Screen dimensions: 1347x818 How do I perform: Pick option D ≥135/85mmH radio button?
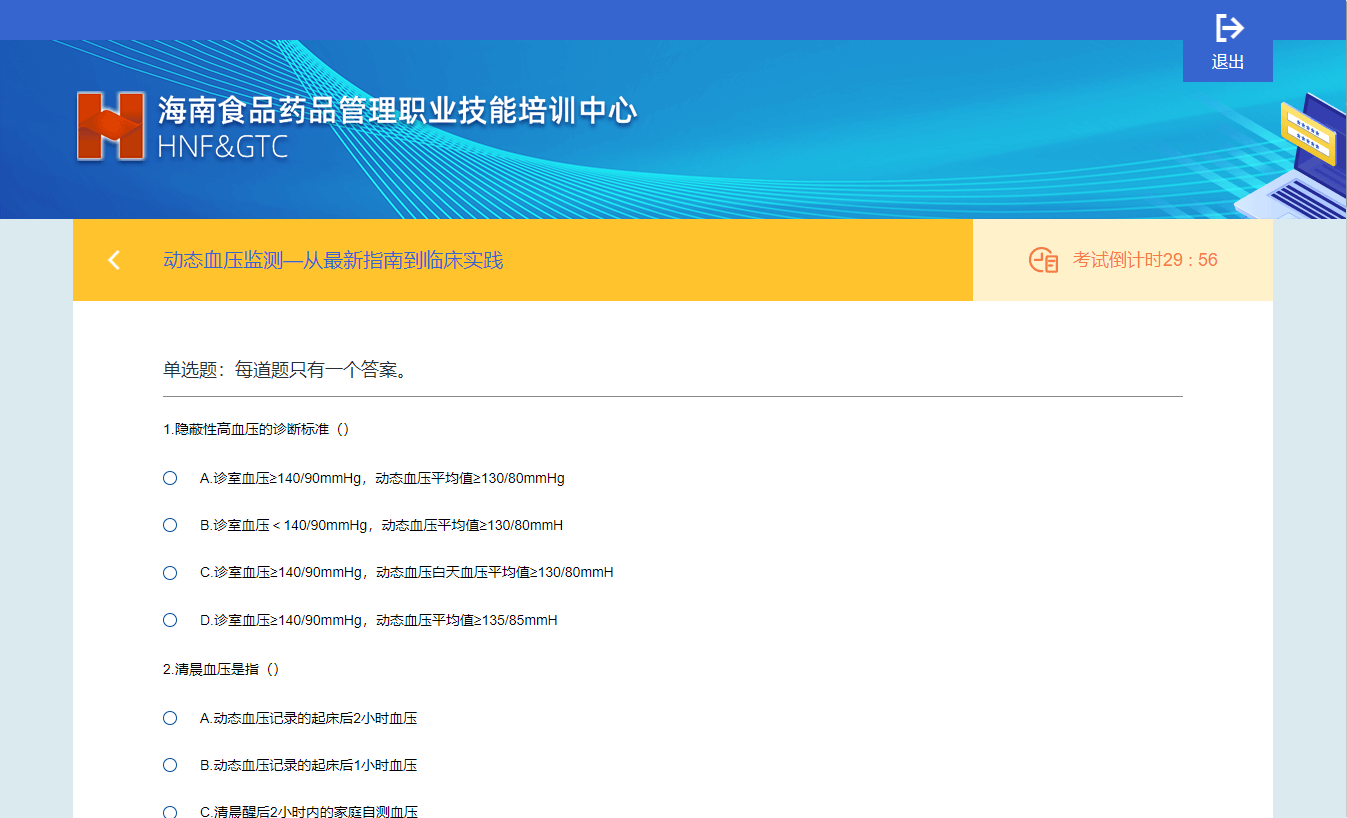[170, 620]
